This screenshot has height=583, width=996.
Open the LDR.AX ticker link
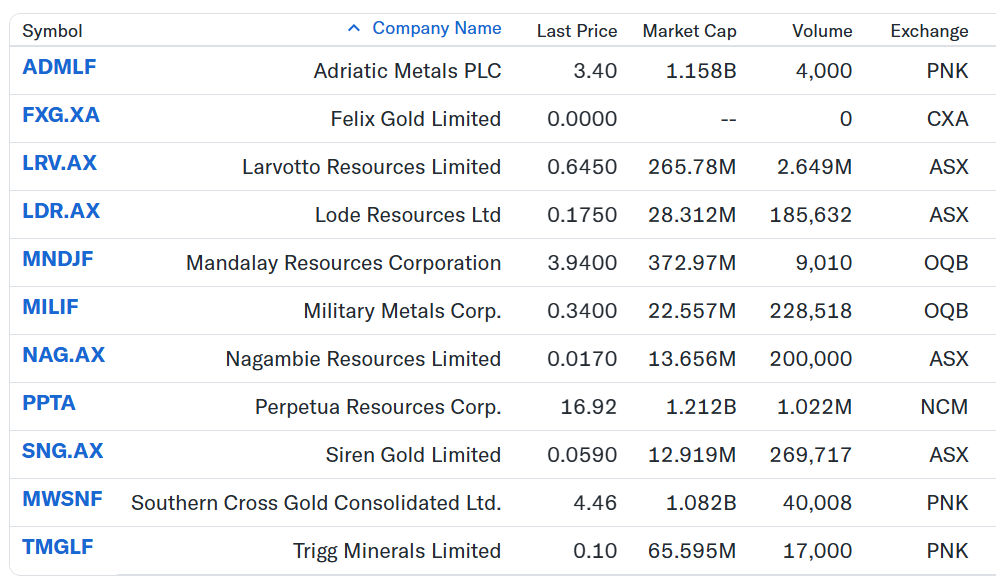(61, 211)
